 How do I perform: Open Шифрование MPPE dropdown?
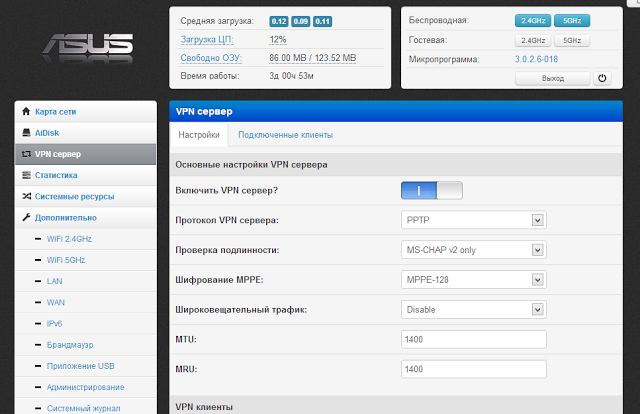point(473,280)
